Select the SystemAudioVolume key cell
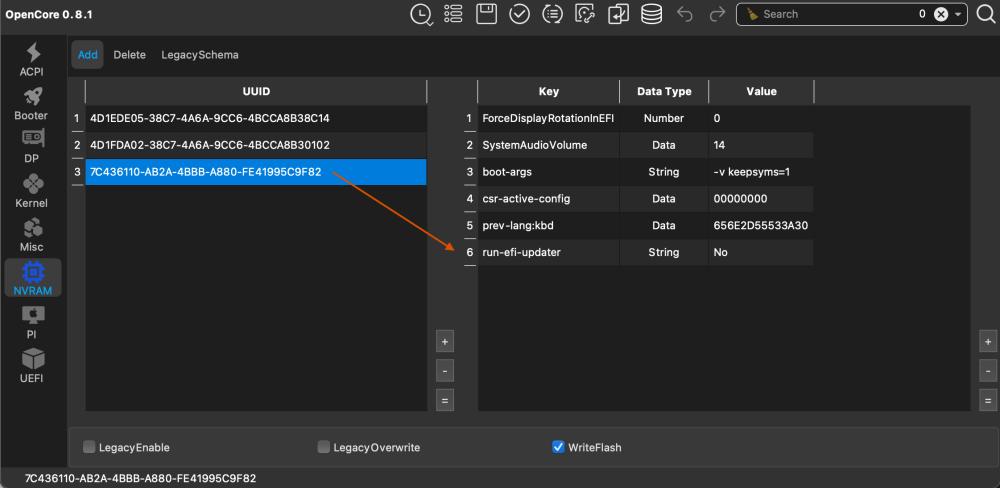1000x488 pixels. point(548,145)
